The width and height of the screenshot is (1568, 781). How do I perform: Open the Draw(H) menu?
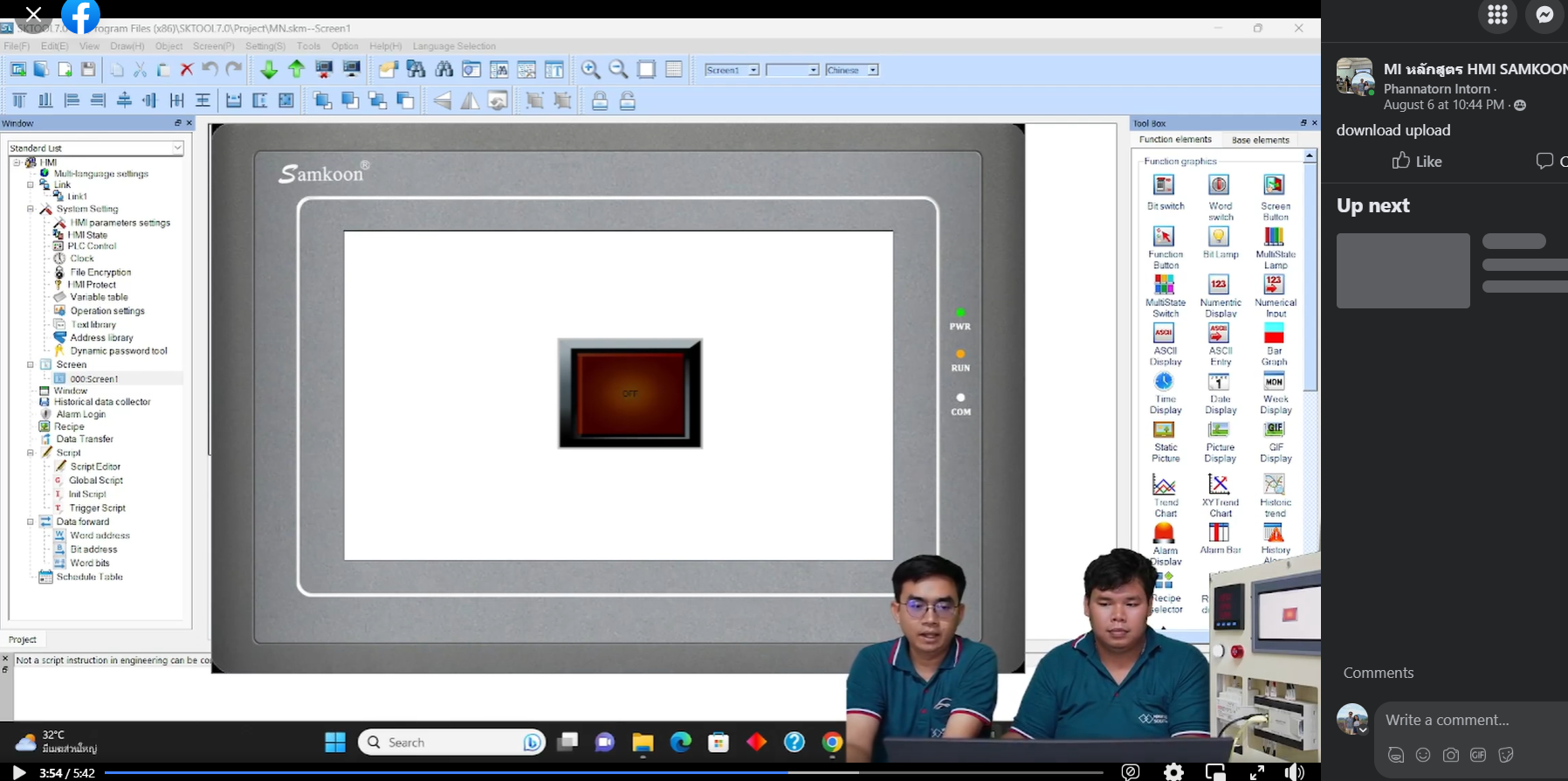[x=127, y=46]
